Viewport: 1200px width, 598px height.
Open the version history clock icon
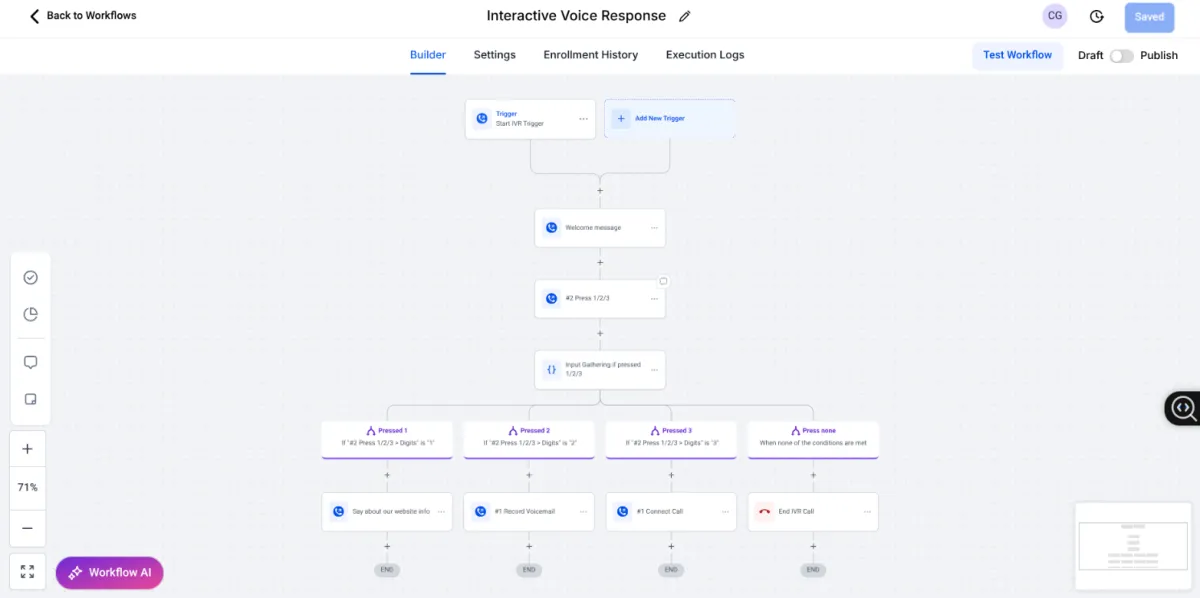(1096, 16)
